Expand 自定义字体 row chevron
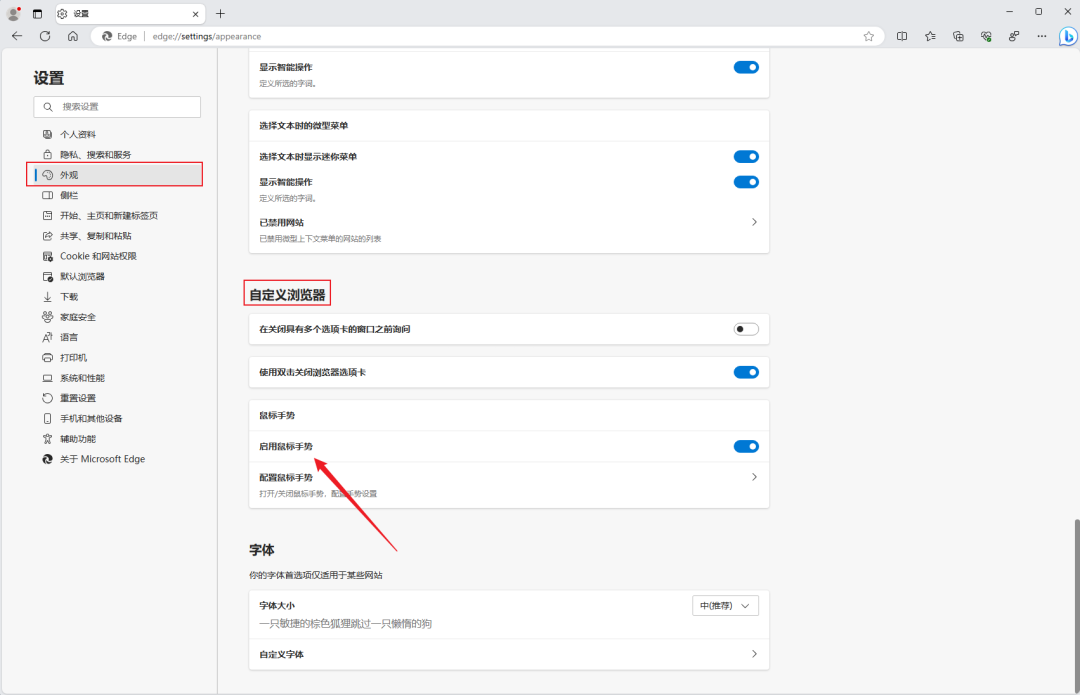The height and width of the screenshot is (695, 1080). tap(754, 654)
